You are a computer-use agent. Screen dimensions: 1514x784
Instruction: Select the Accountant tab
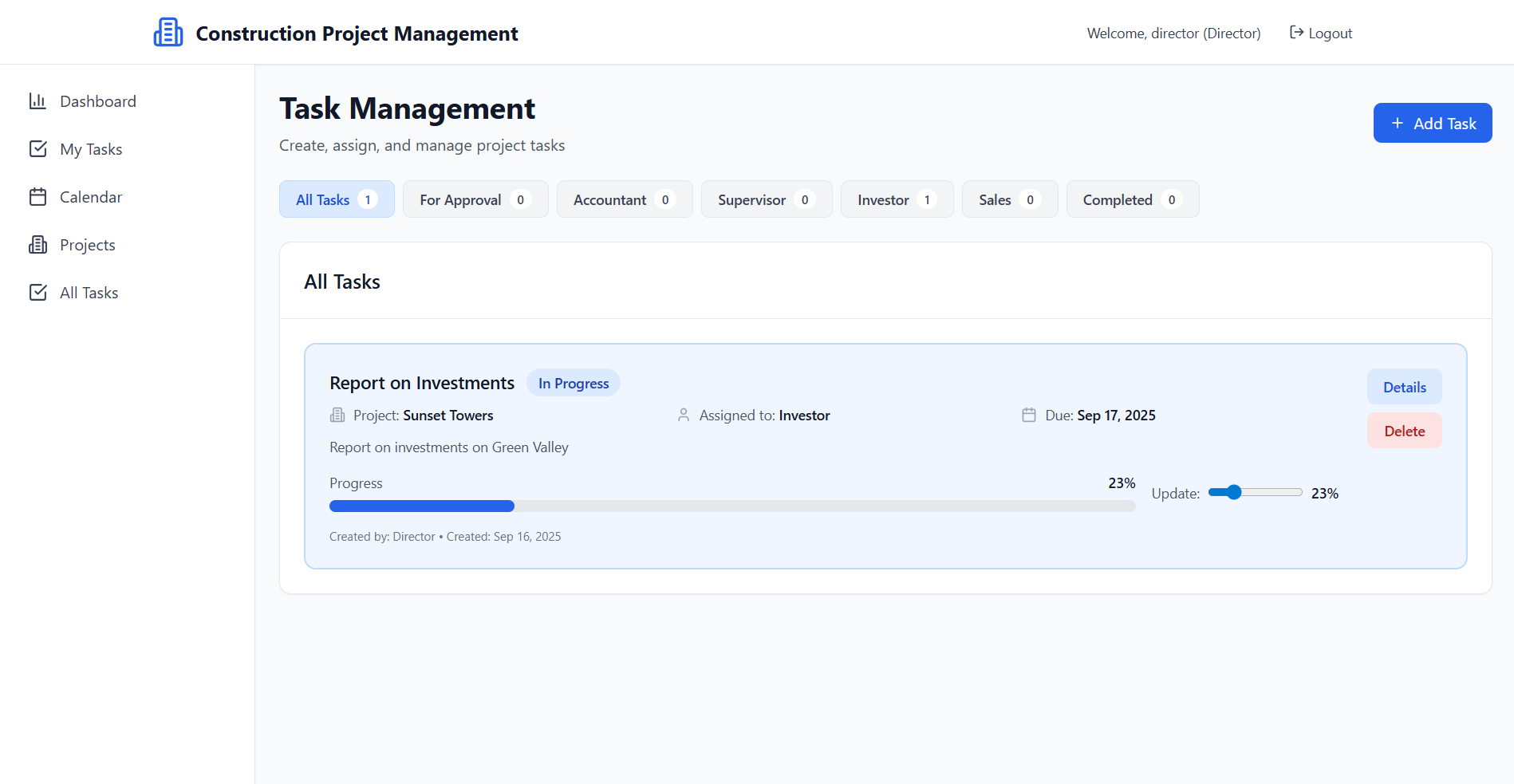[x=624, y=199]
